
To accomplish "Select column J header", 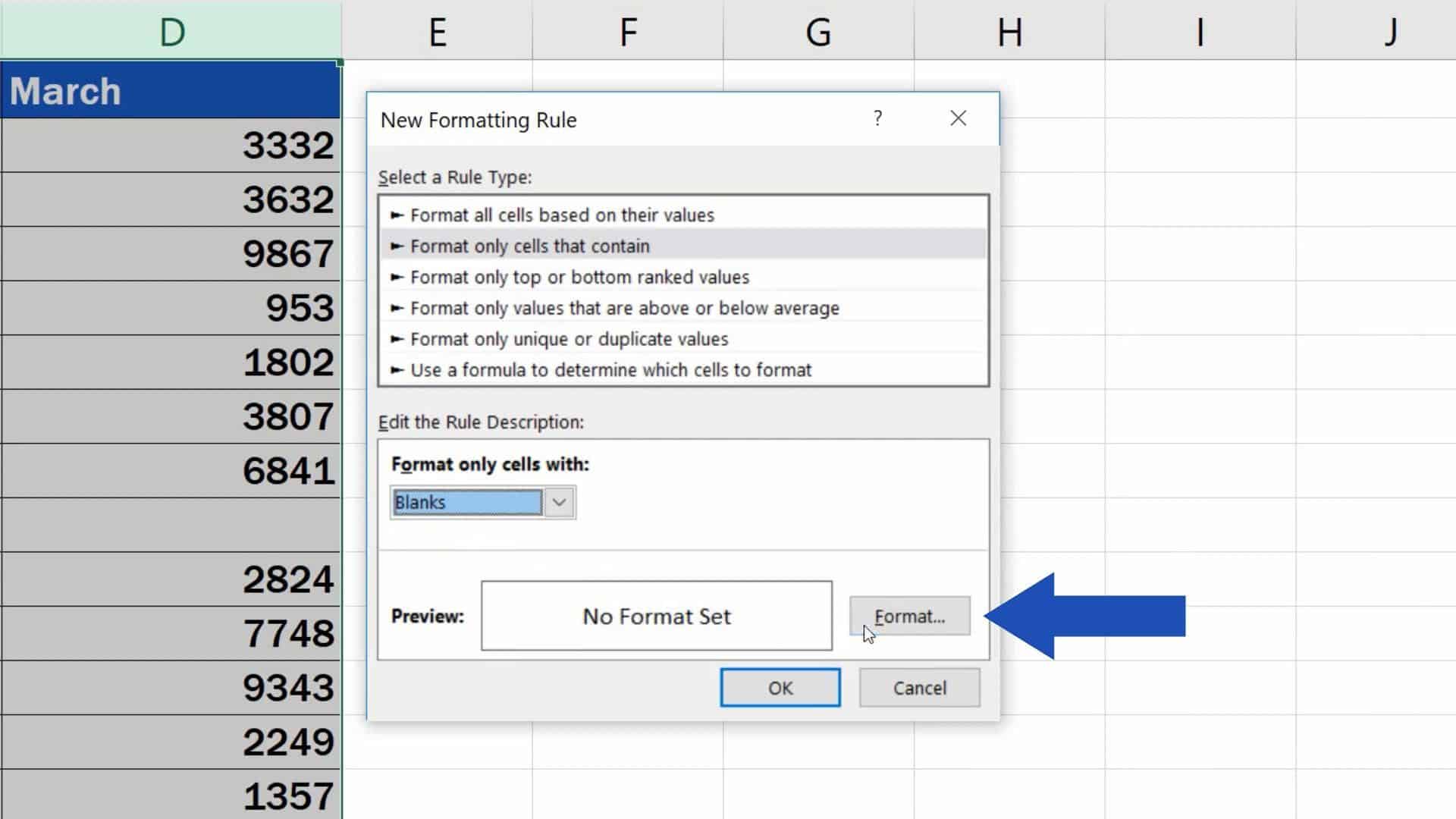I will point(1390,32).
